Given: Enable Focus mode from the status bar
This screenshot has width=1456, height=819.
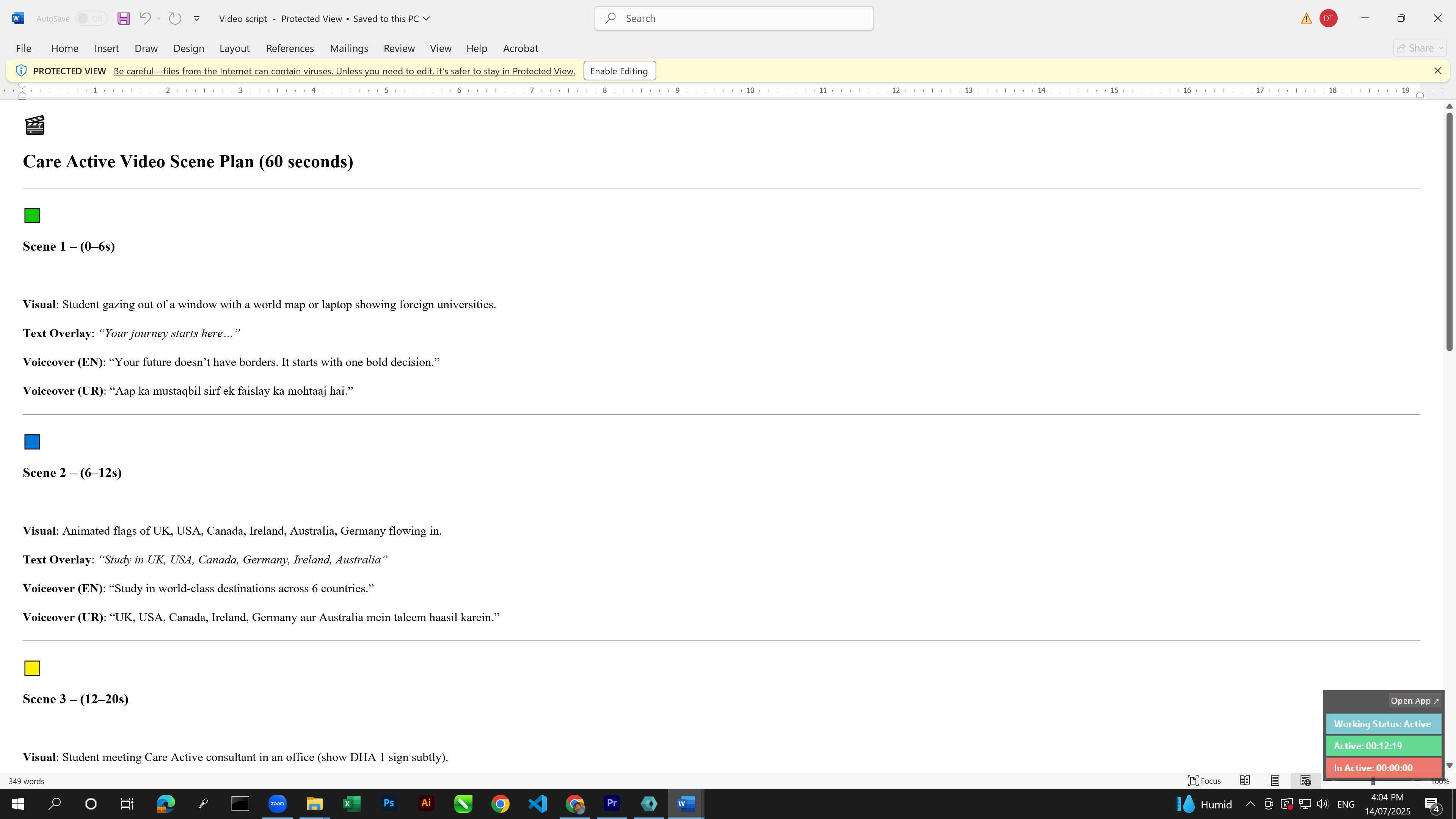Looking at the screenshot, I should click(1205, 781).
